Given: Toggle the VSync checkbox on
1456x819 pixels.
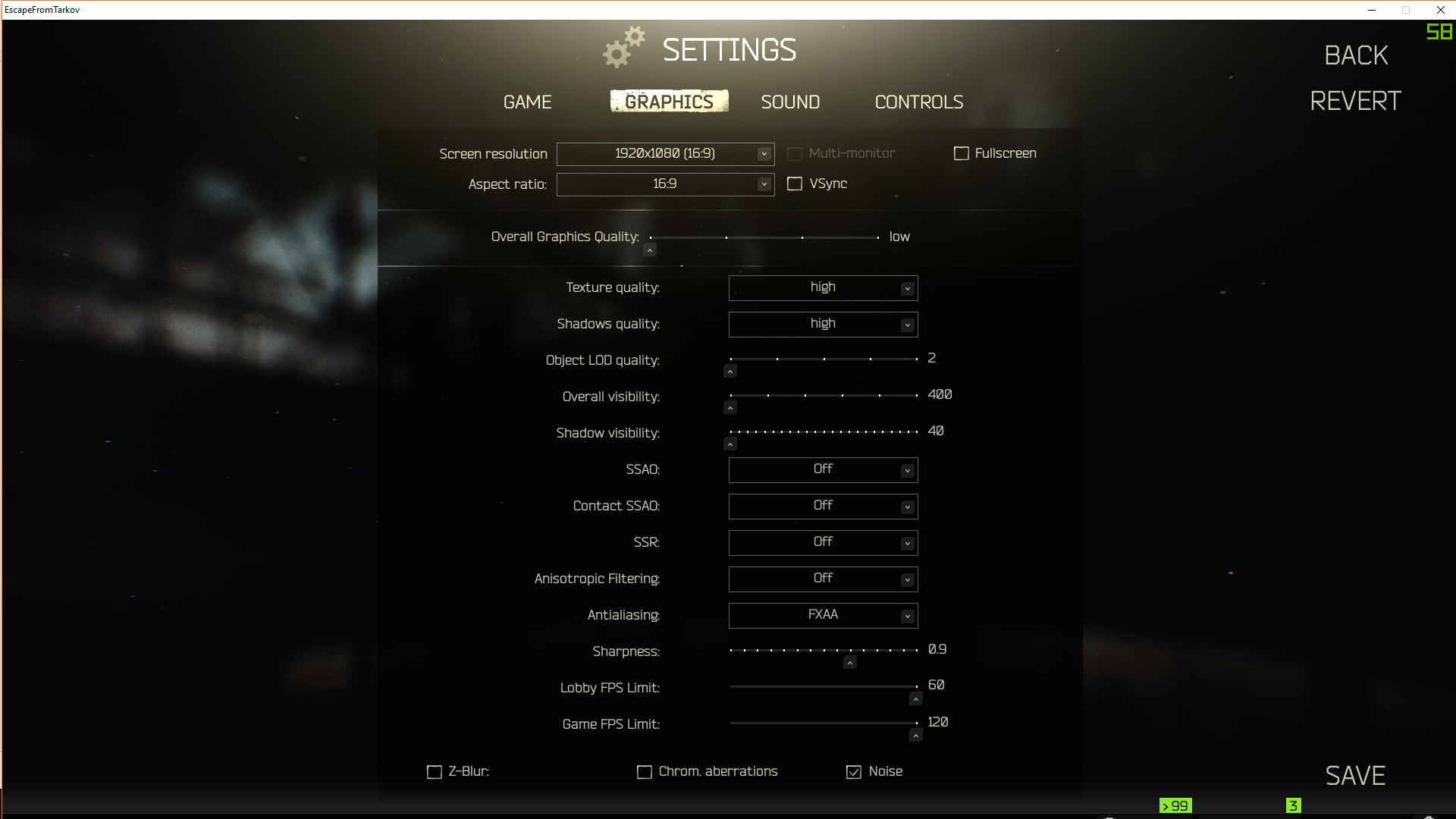Looking at the screenshot, I should coord(795,183).
